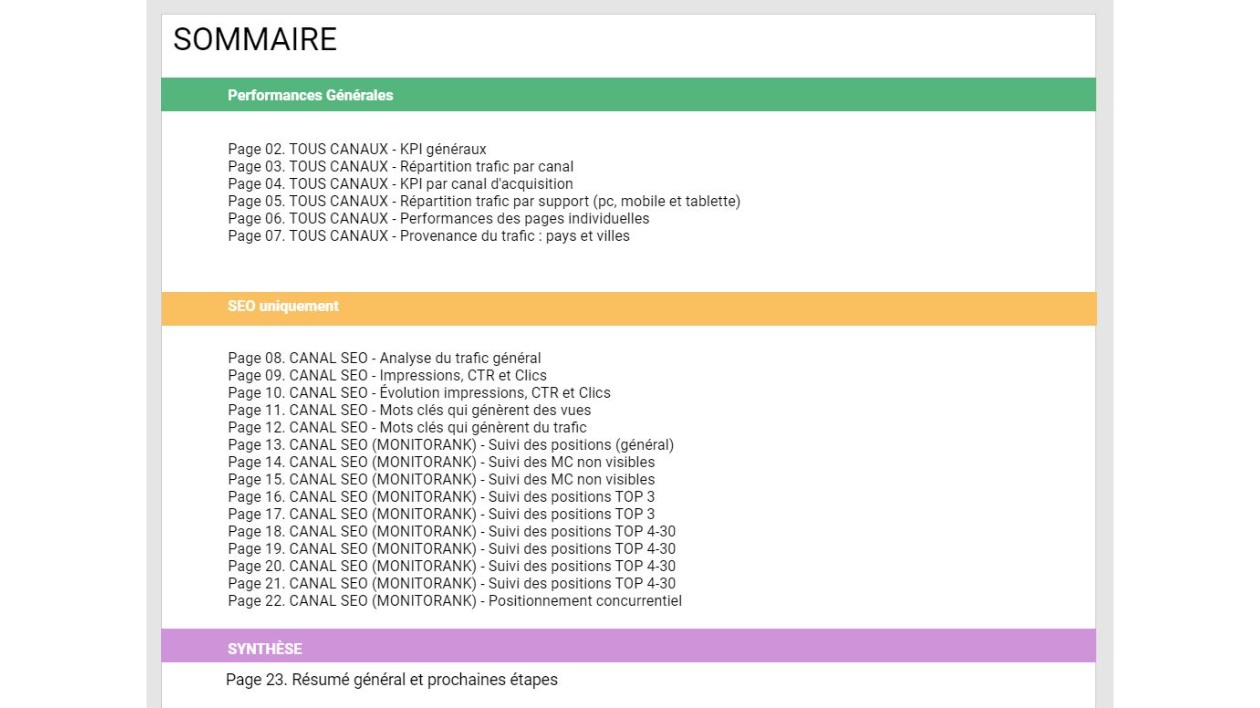Open Page 07 Provenance du trafic
Image resolution: width=1260 pixels, height=708 pixels.
click(429, 236)
